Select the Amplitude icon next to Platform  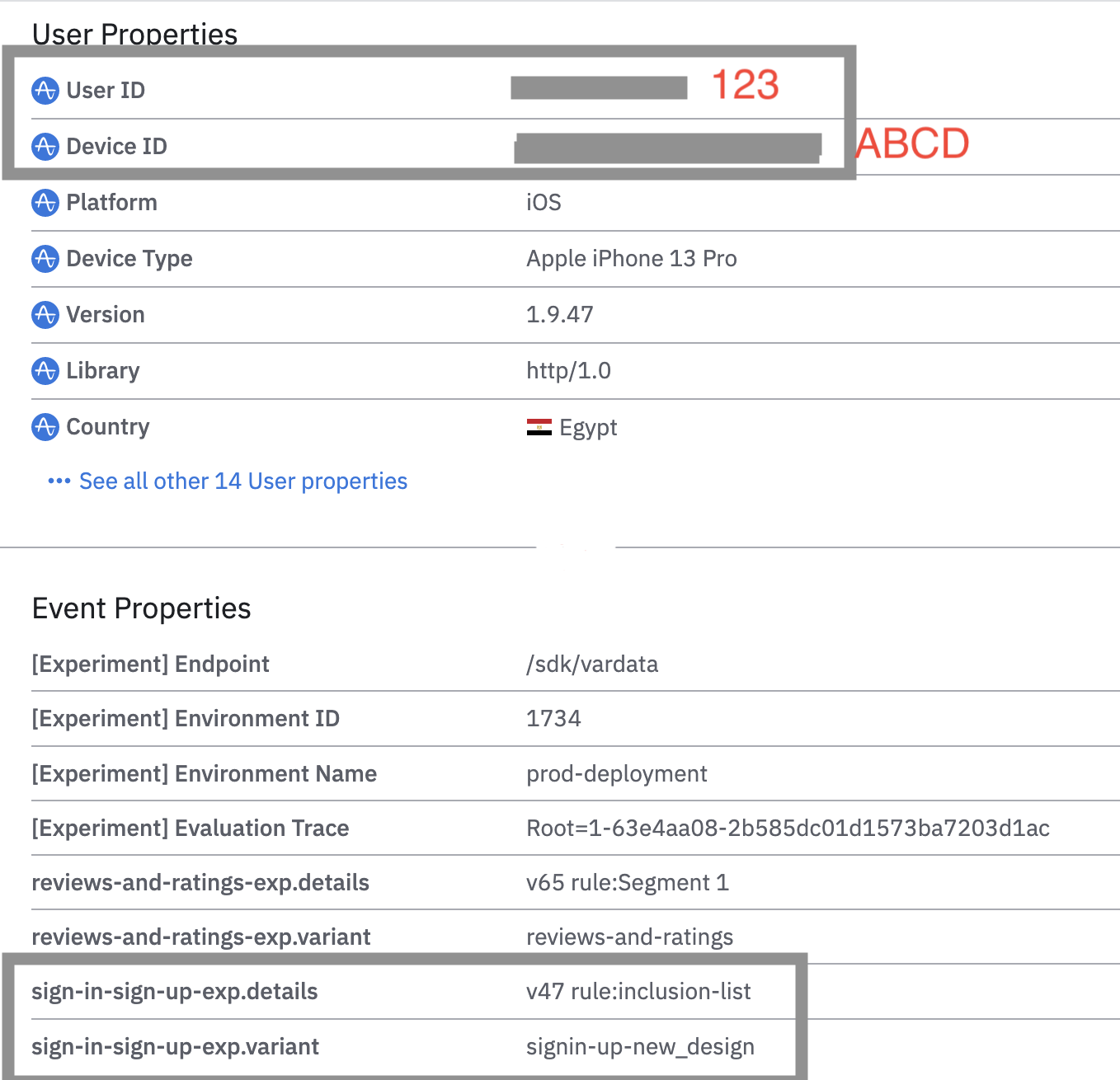[45, 203]
